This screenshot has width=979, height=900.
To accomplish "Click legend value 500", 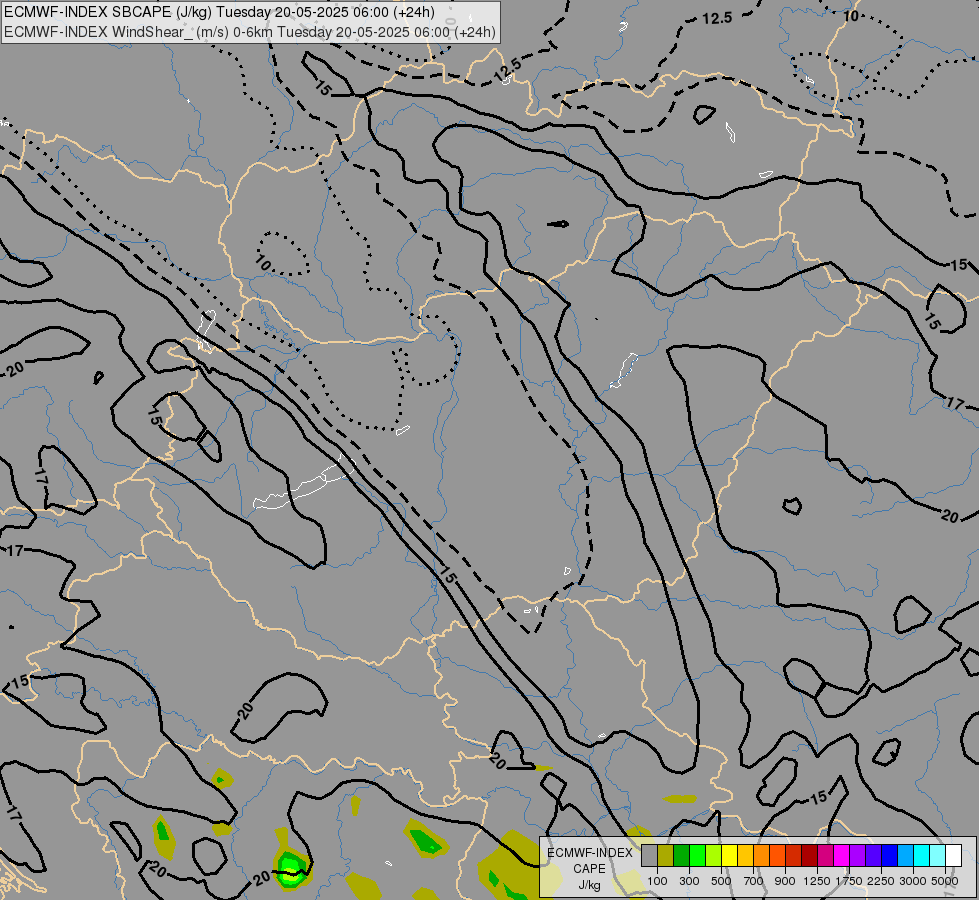I will click(721, 881).
